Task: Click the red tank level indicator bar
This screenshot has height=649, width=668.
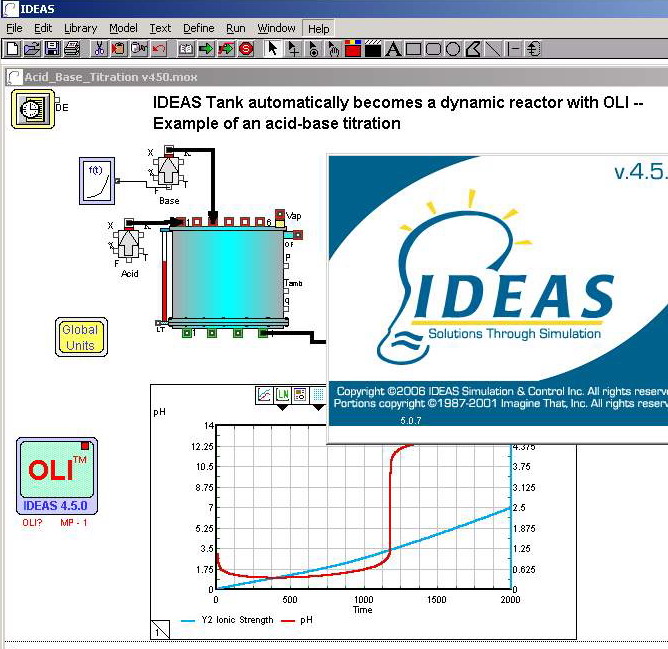Action: (x=164, y=292)
